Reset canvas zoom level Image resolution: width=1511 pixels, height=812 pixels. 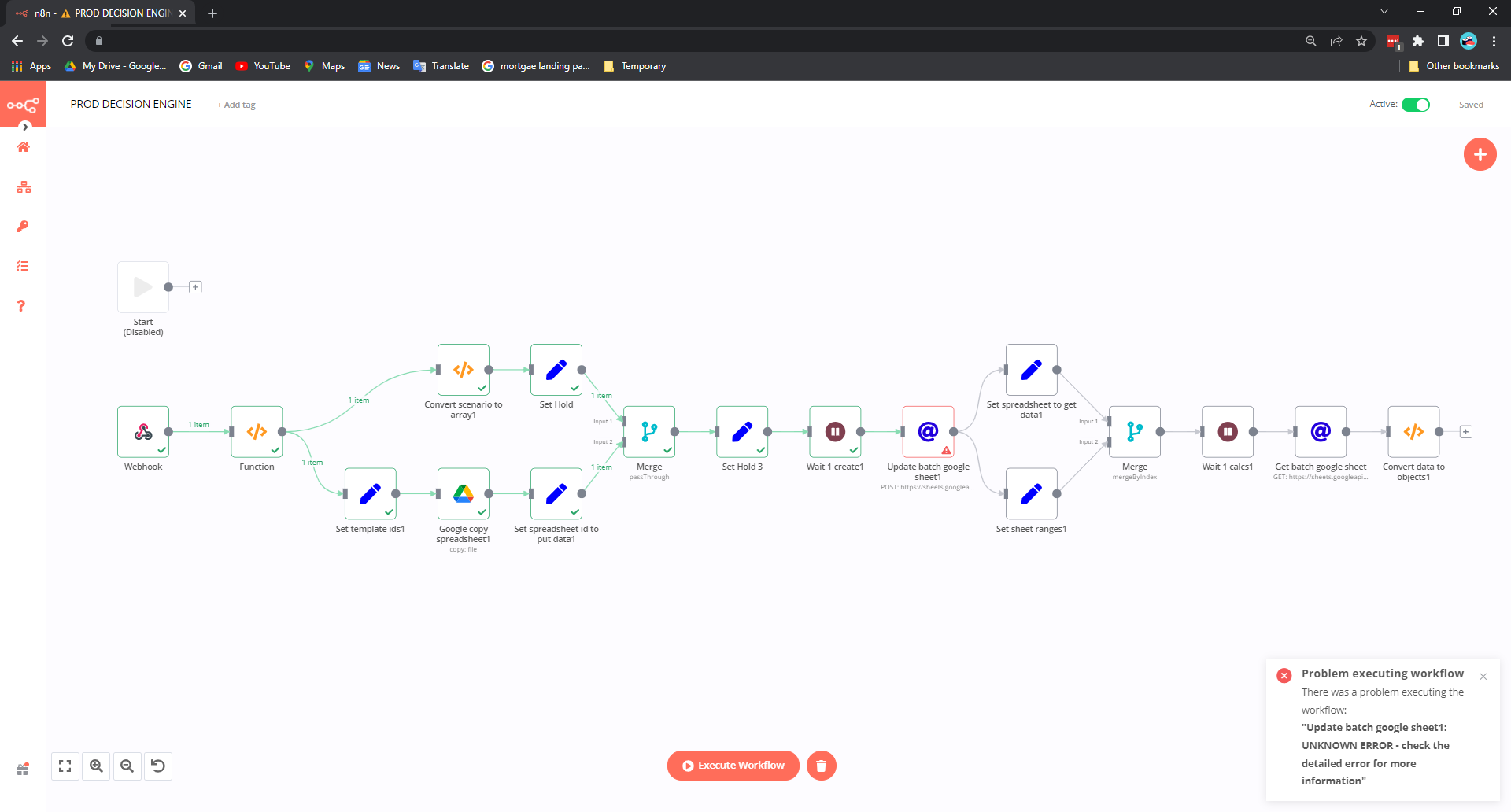click(x=157, y=766)
